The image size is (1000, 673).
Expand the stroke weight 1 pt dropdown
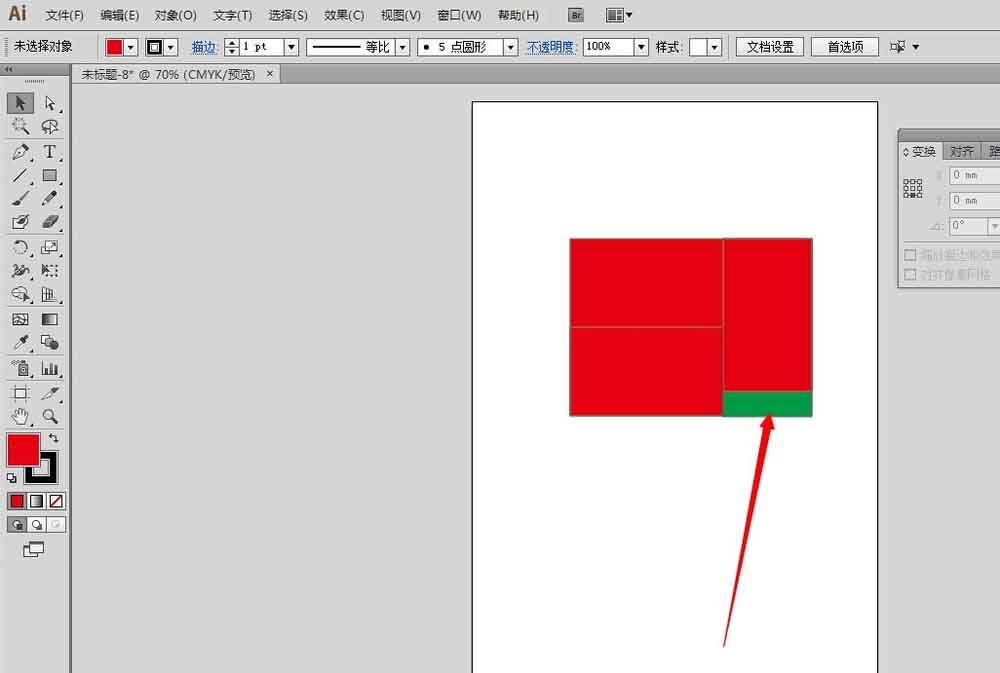point(291,47)
